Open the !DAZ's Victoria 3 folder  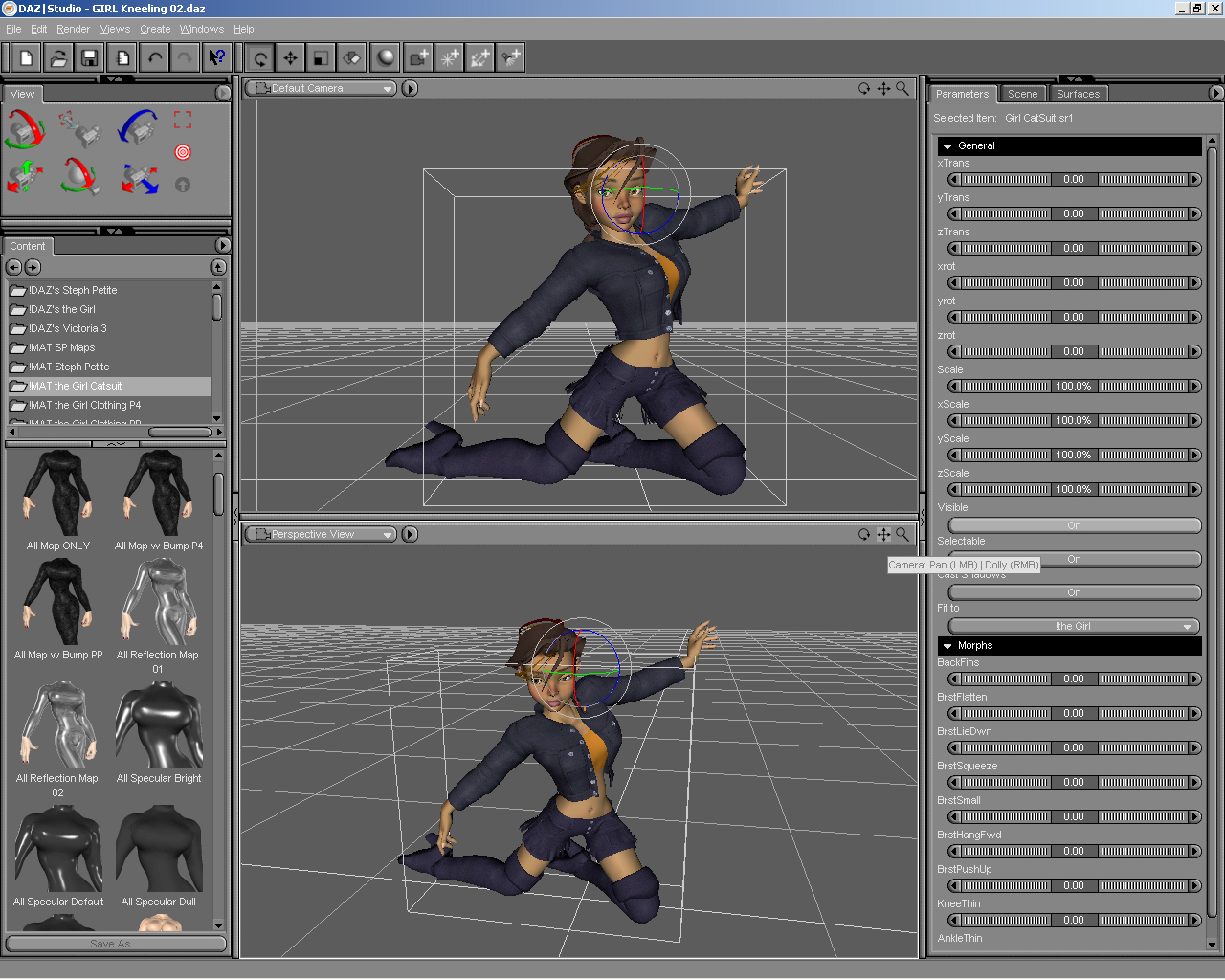tap(67, 328)
